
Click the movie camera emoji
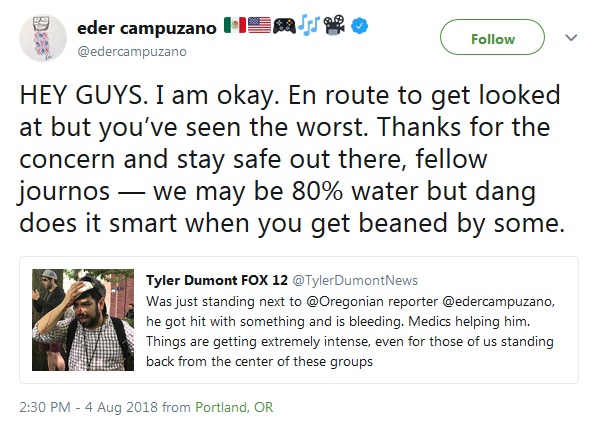coord(334,25)
